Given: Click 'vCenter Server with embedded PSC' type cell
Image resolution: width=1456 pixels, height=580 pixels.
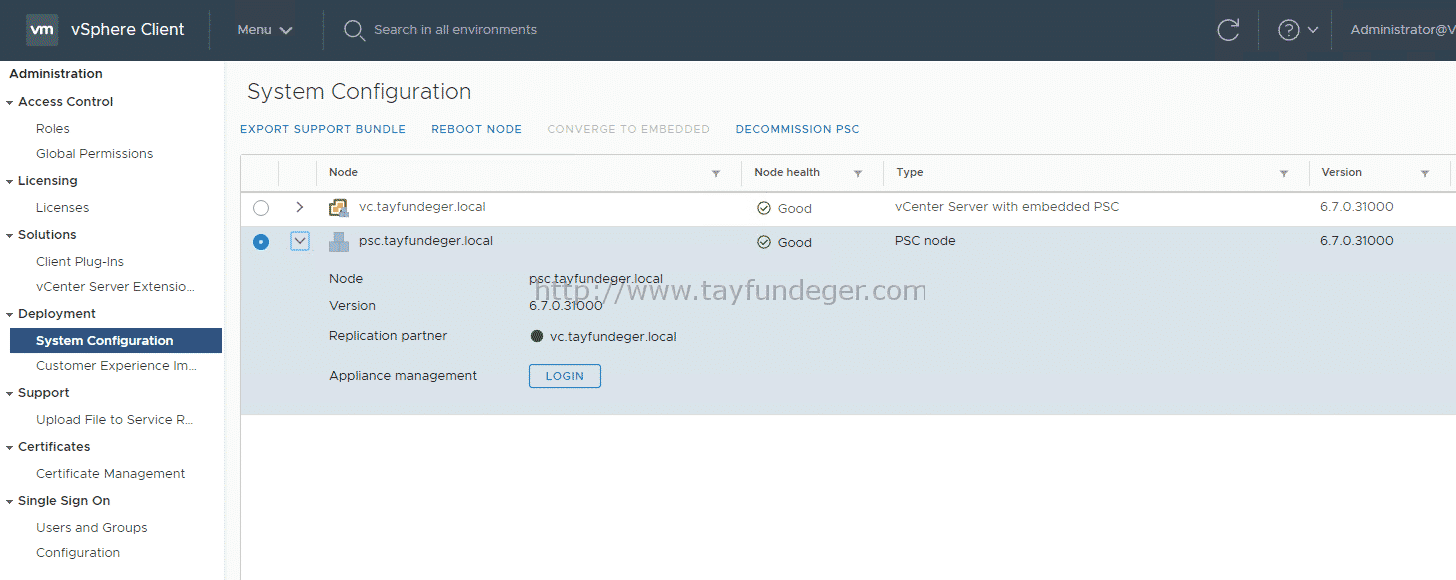Looking at the screenshot, I should point(1007,207).
